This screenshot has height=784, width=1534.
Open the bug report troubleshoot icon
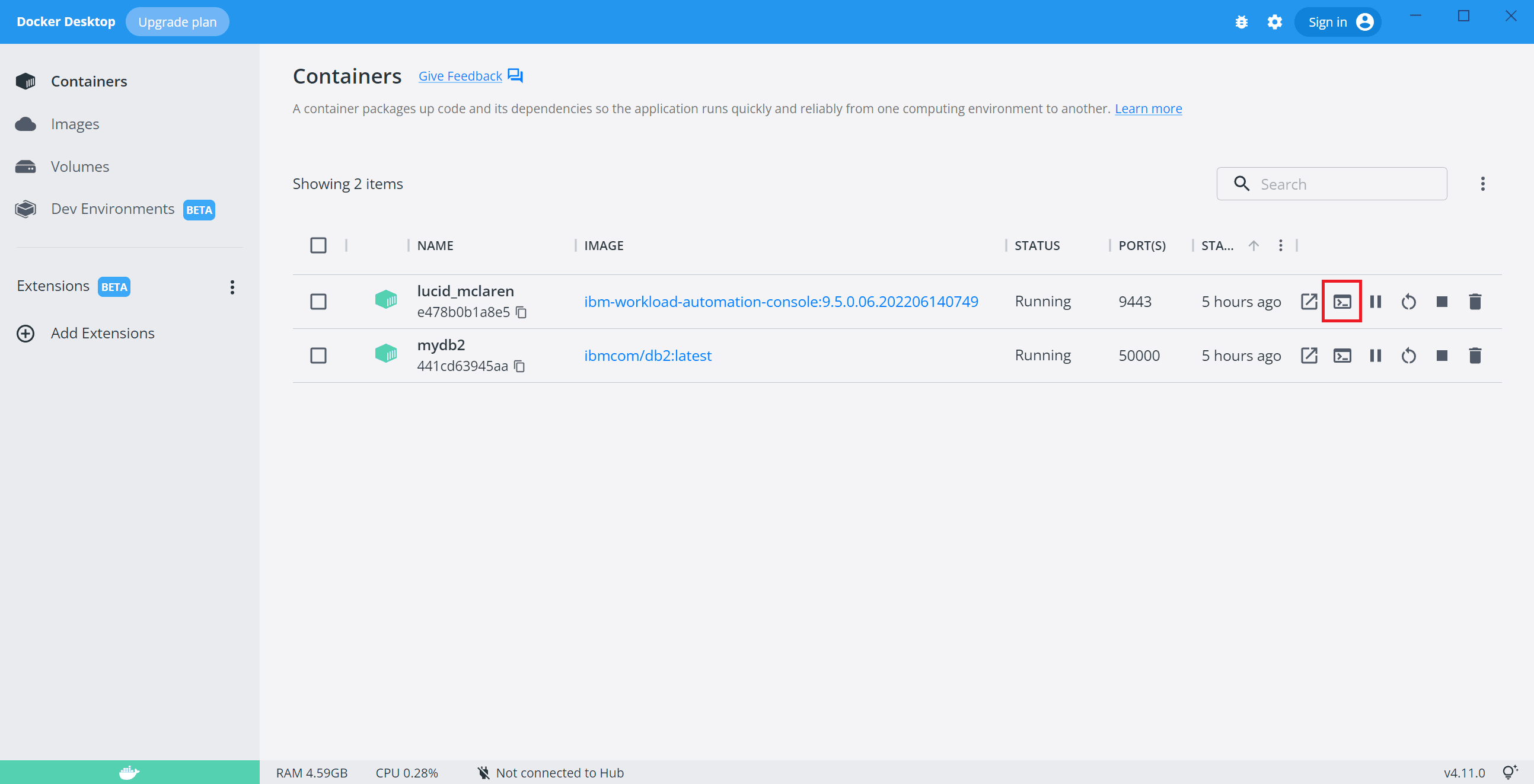1242,22
